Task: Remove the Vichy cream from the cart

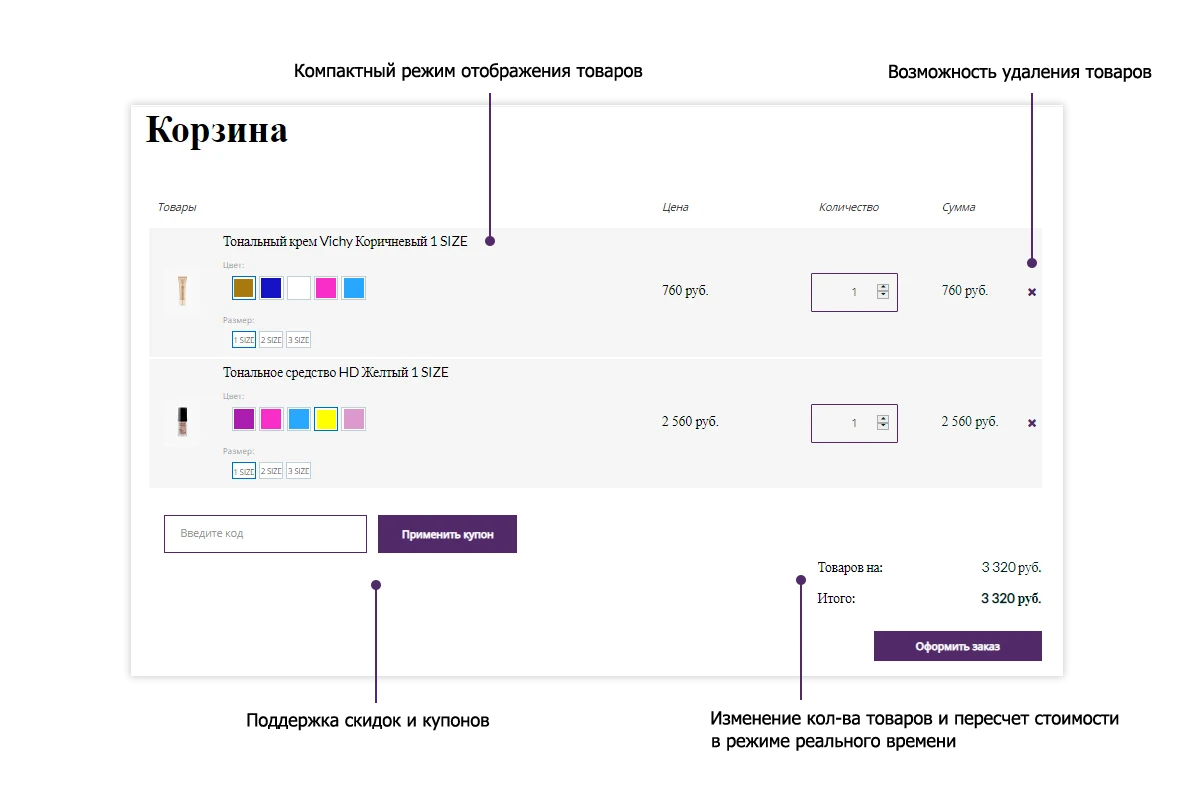Action: [1032, 292]
